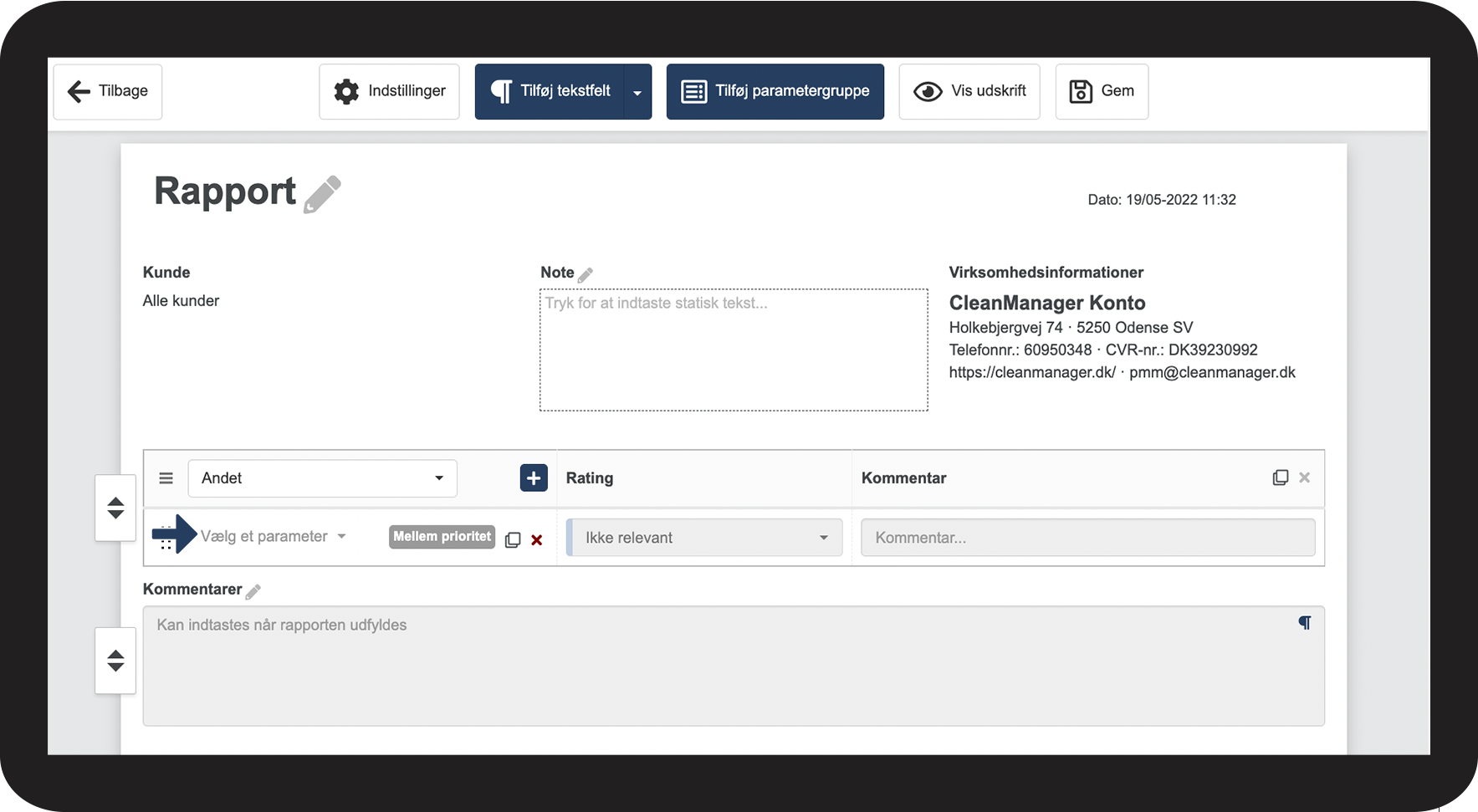Click the static Note text area

734,350
